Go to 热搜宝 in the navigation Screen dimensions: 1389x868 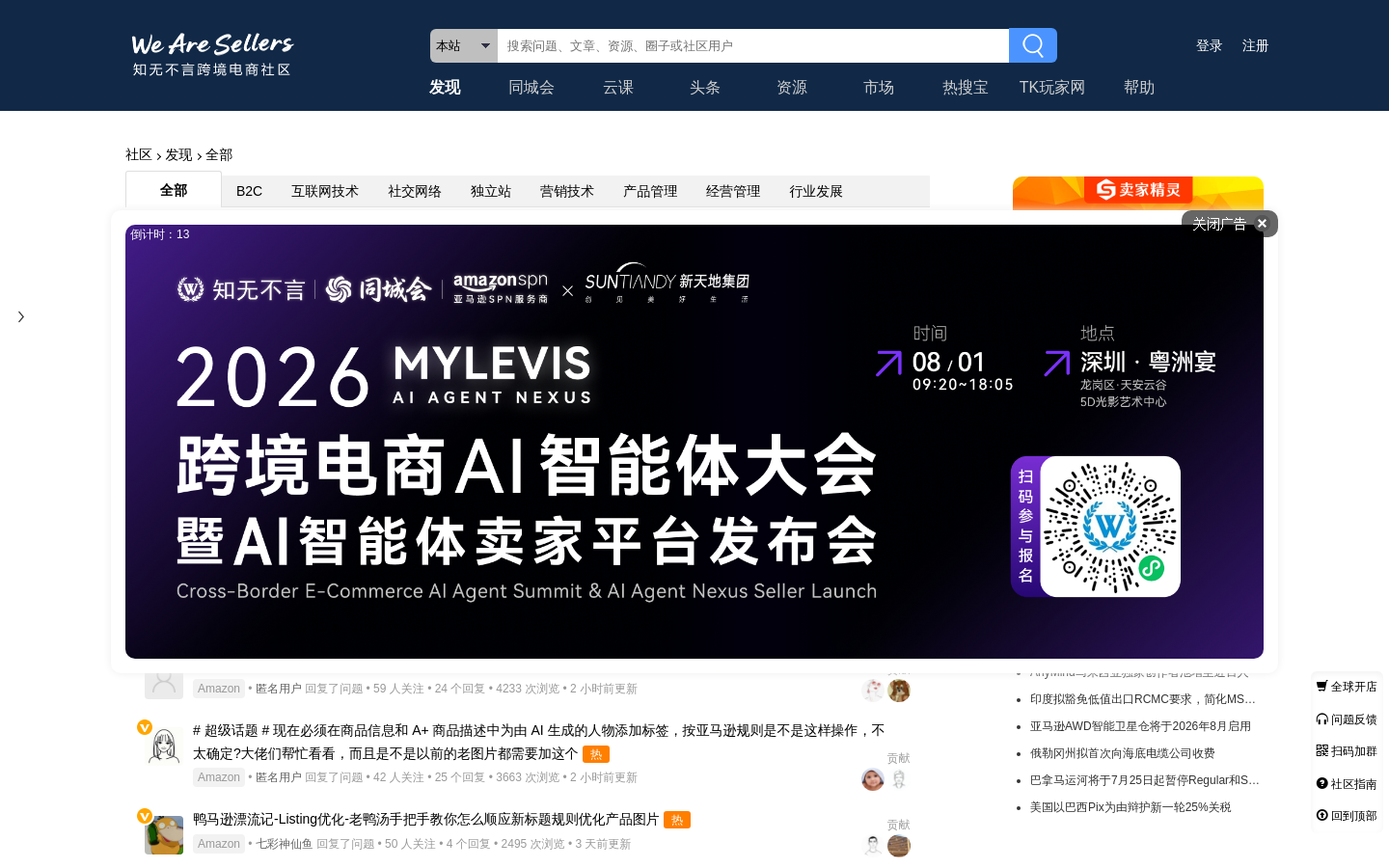point(966,87)
